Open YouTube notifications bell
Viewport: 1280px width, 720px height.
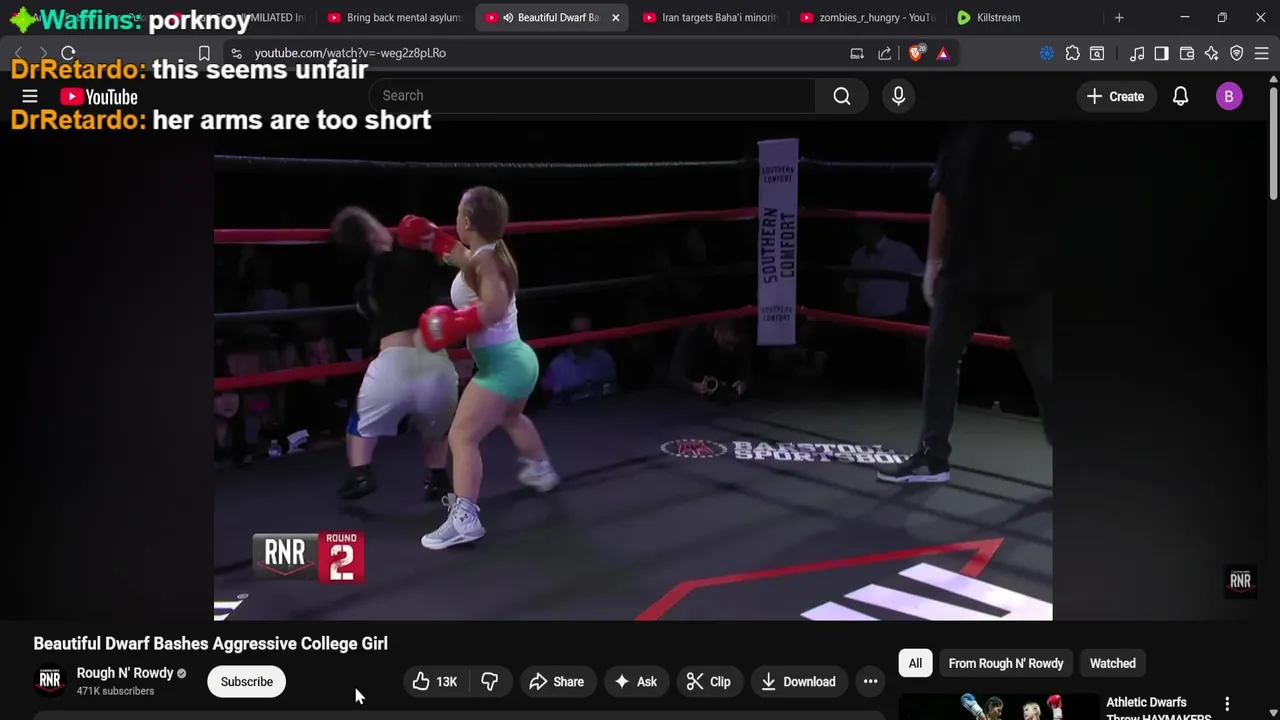point(1180,96)
